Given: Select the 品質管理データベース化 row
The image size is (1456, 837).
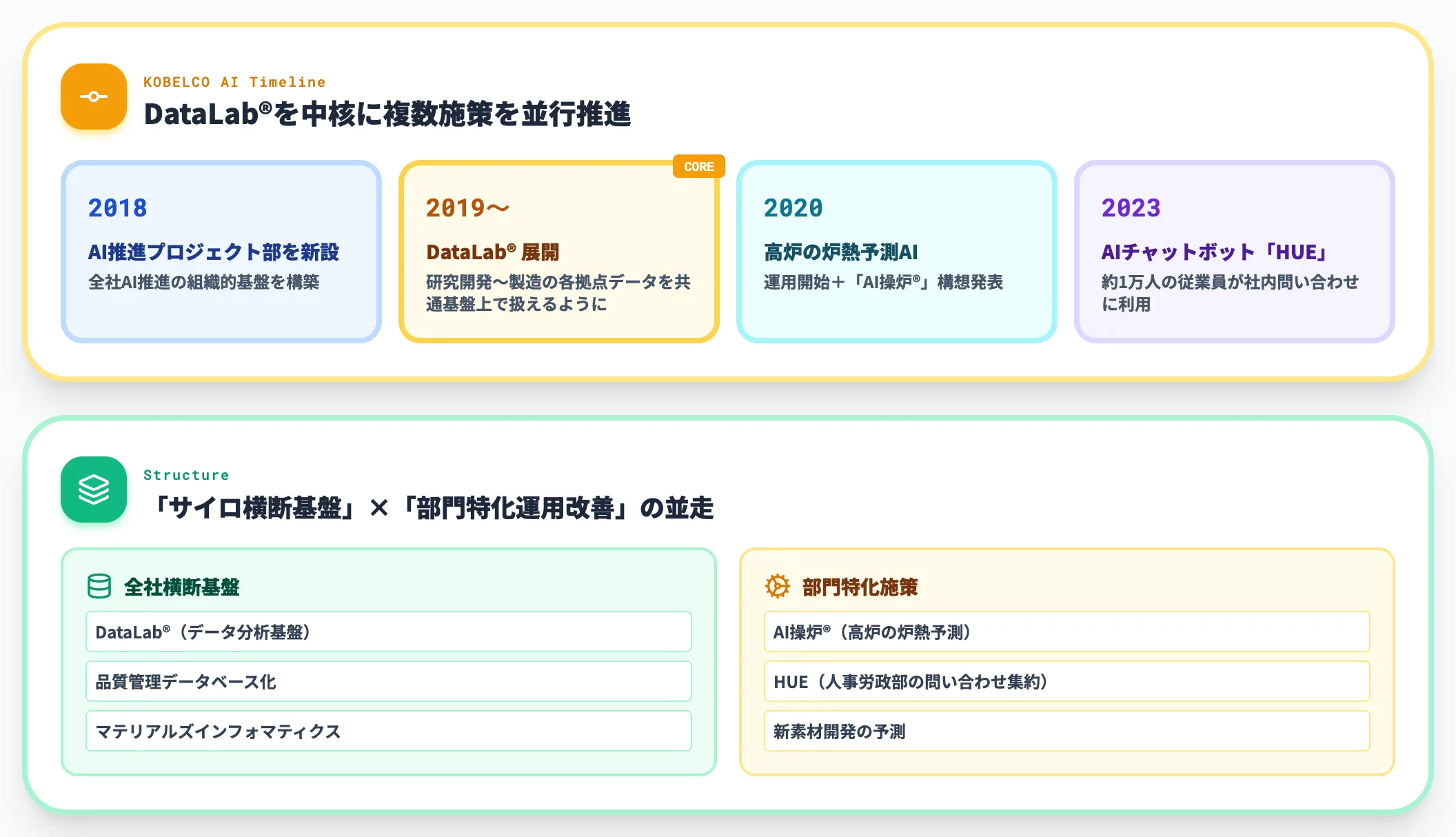Looking at the screenshot, I should click(389, 681).
